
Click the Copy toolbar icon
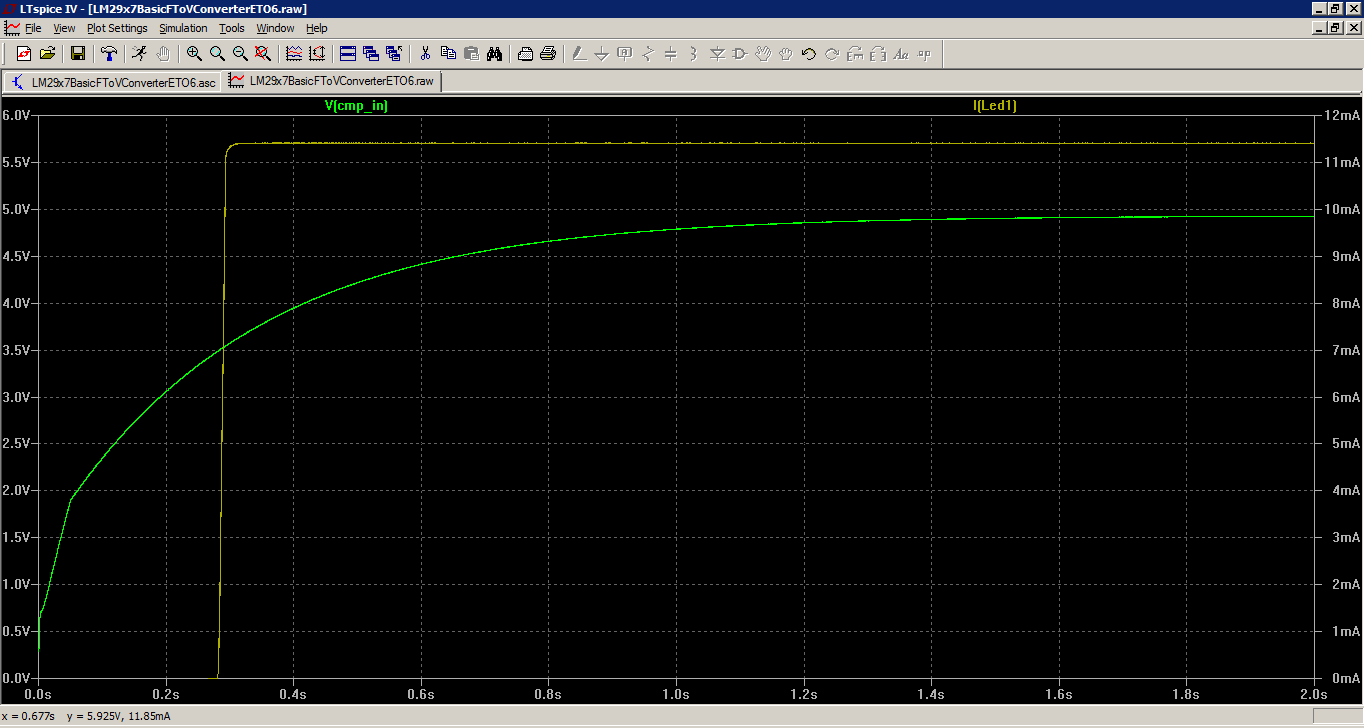(x=448, y=53)
